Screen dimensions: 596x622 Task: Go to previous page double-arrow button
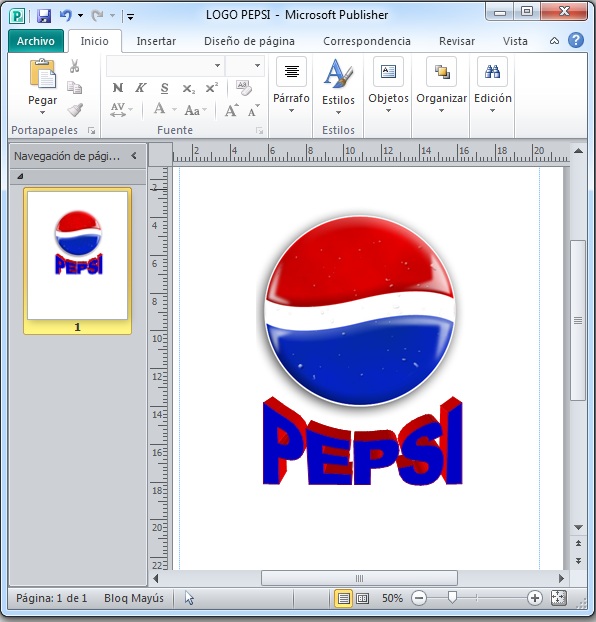tap(578, 543)
